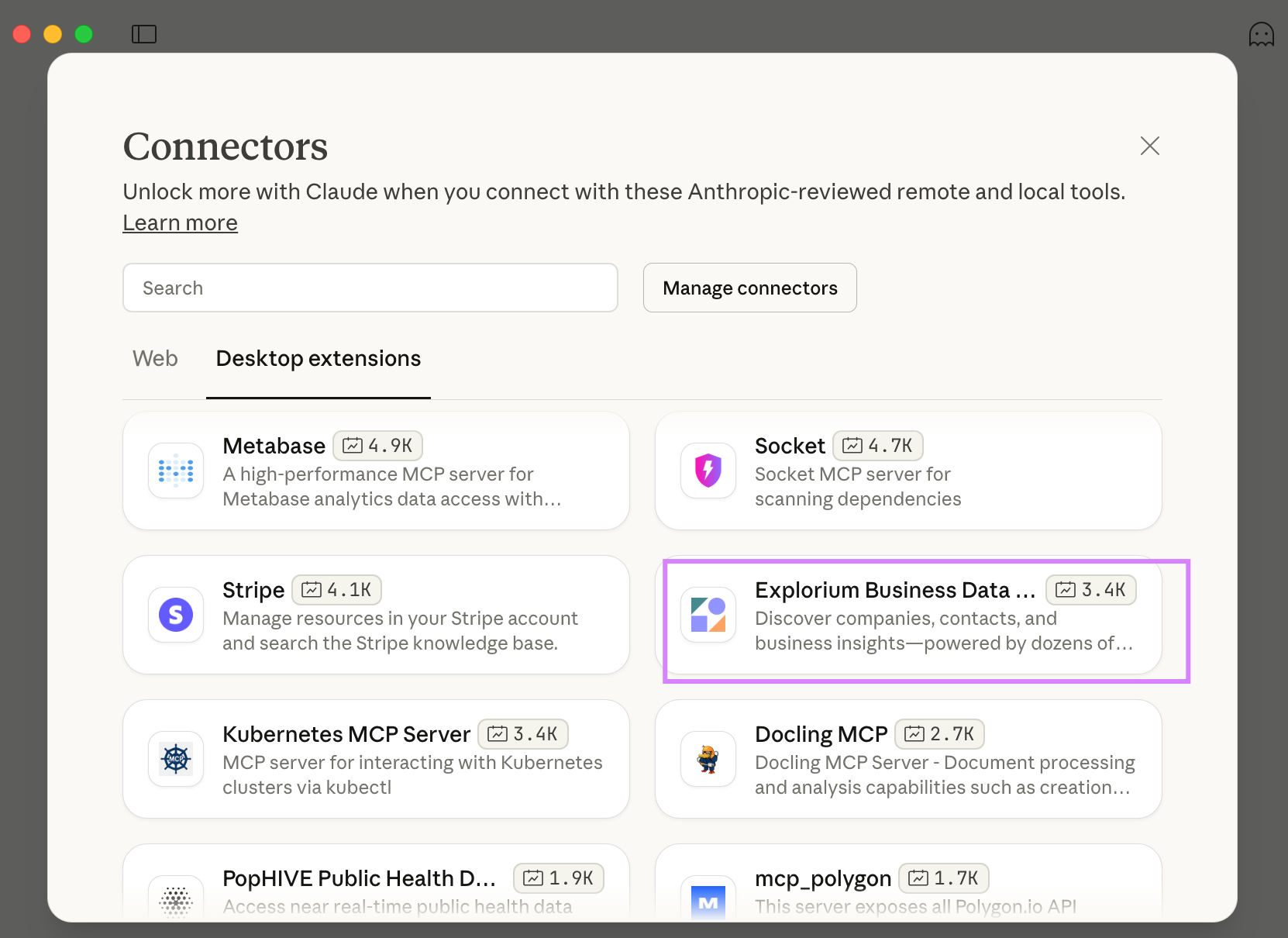Click the PopHIVE dotted logo icon
The height and width of the screenshot is (938, 1288).
pos(176,899)
